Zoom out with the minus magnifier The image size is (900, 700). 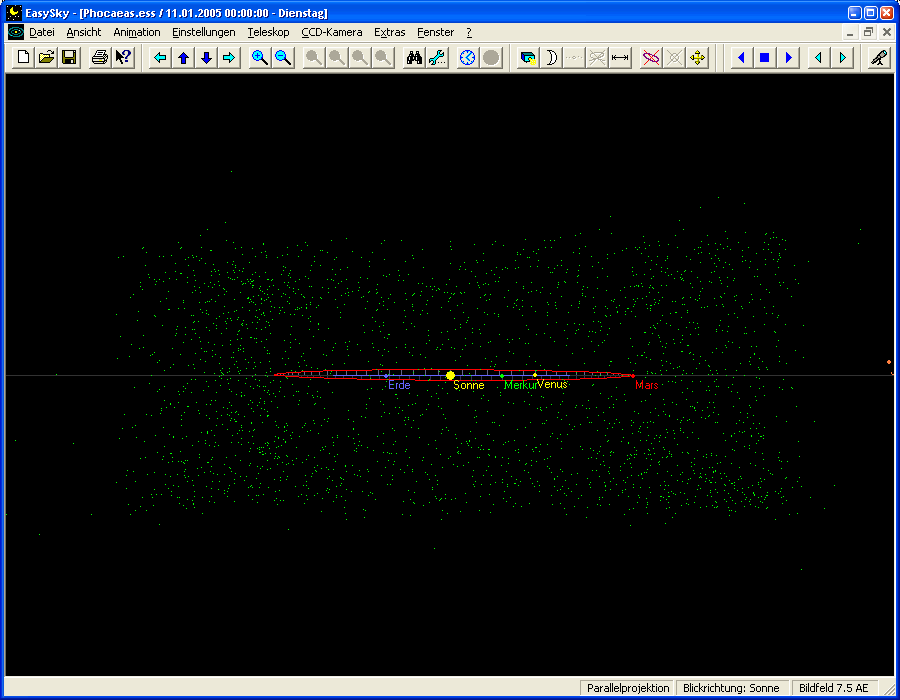coord(283,58)
